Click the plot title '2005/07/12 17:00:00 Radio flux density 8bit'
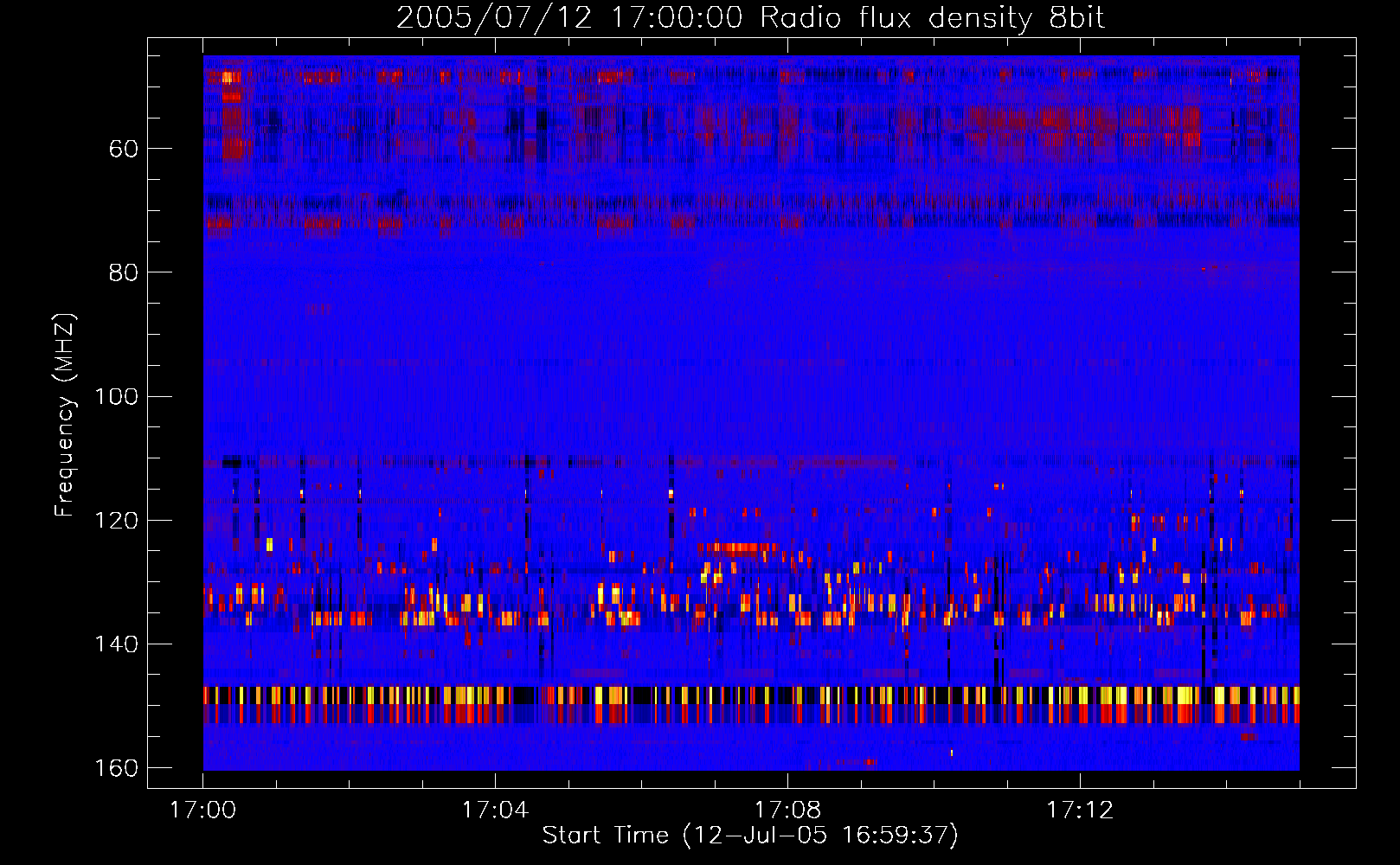Image resolution: width=1400 pixels, height=865 pixels. tap(750, 18)
